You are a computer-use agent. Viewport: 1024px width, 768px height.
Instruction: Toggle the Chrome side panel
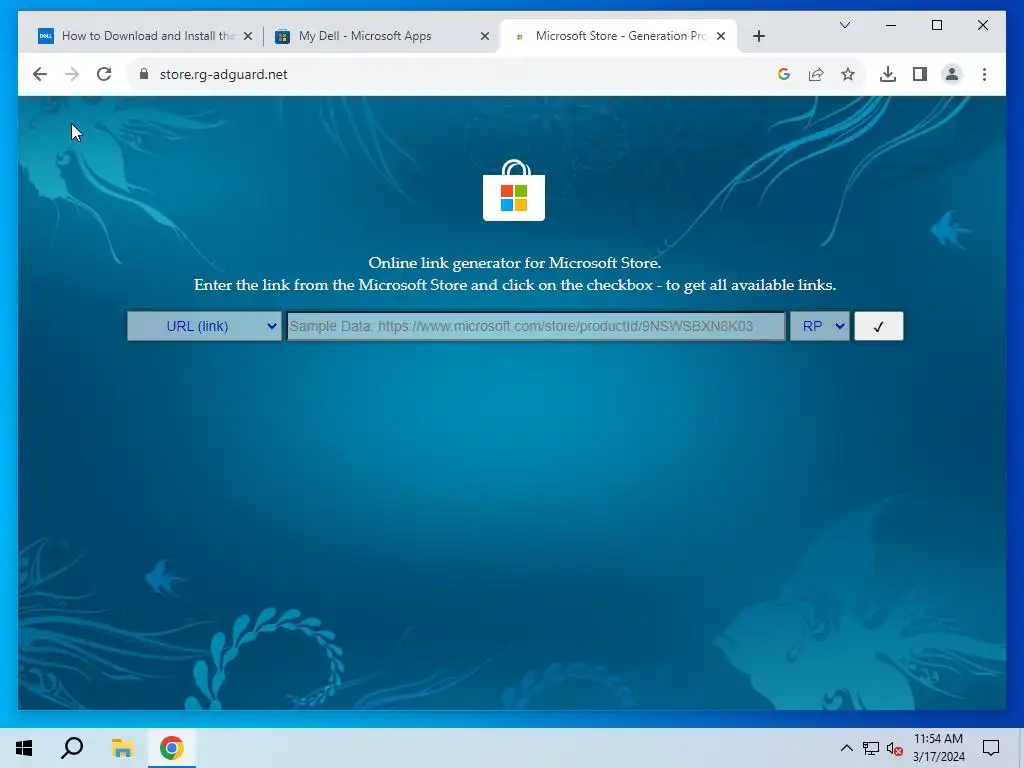pyautogui.click(x=920, y=74)
